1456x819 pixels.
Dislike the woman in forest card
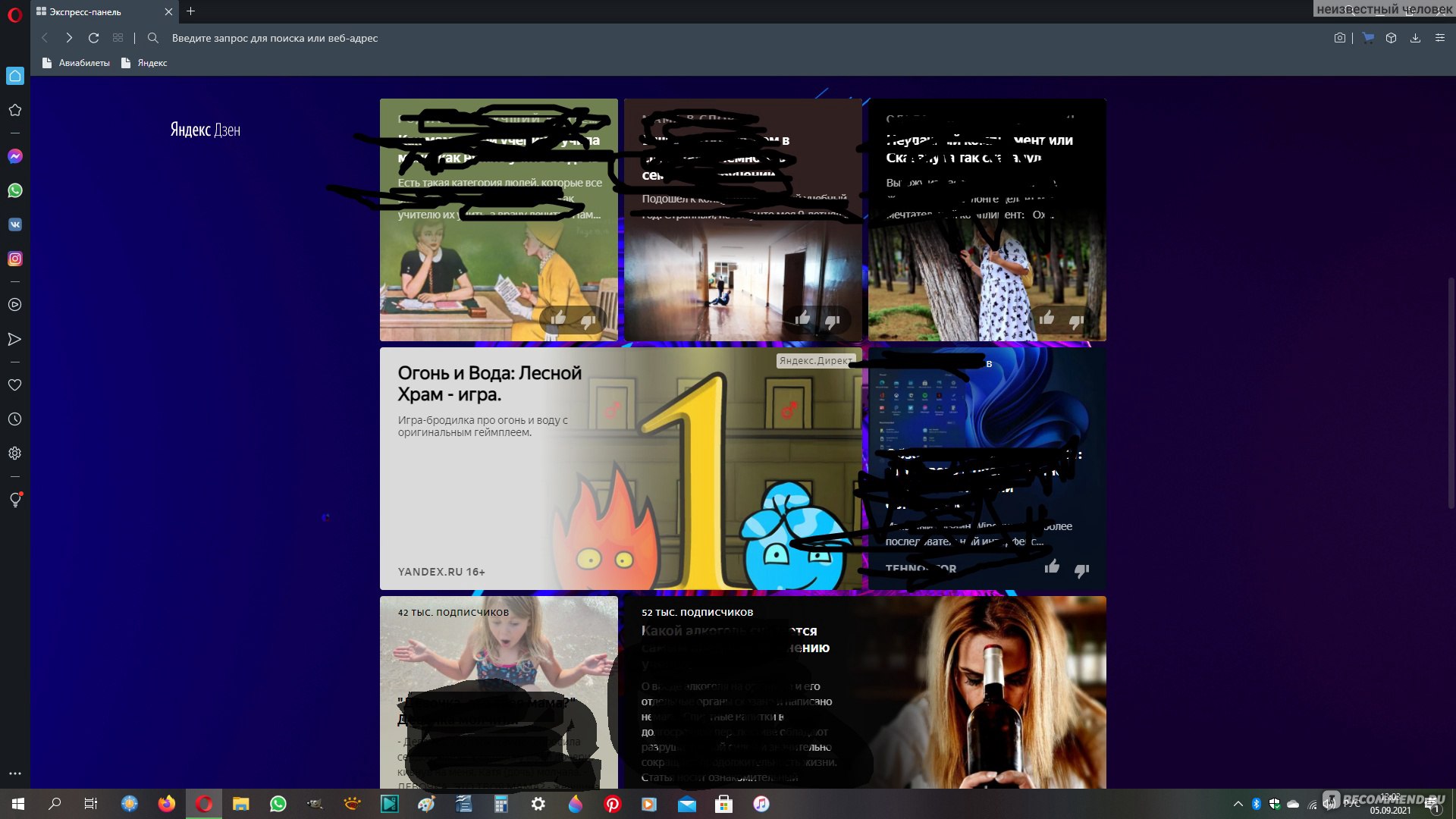pyautogui.click(x=1076, y=322)
